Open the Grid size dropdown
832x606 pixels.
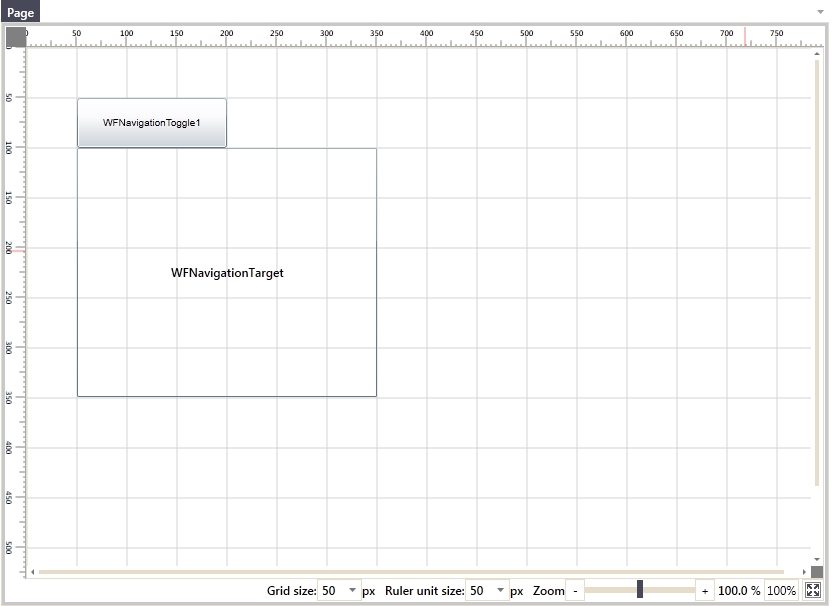coord(354,591)
